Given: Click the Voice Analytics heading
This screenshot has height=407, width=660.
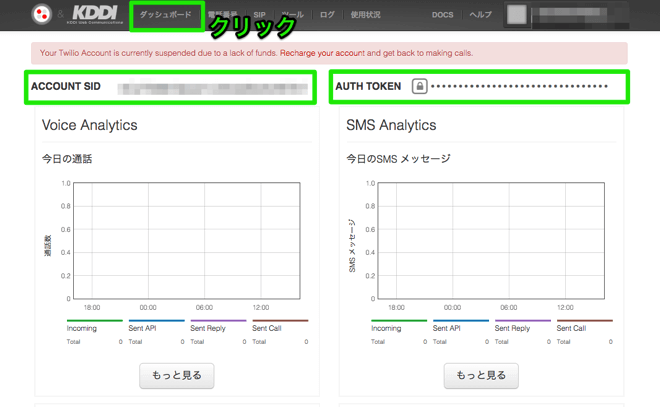Looking at the screenshot, I should coord(90,125).
